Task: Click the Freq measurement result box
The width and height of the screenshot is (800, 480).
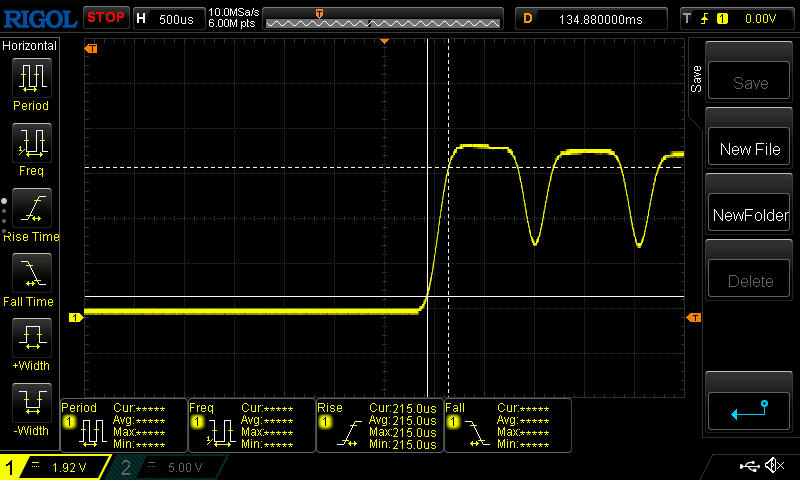Action: 252,425
